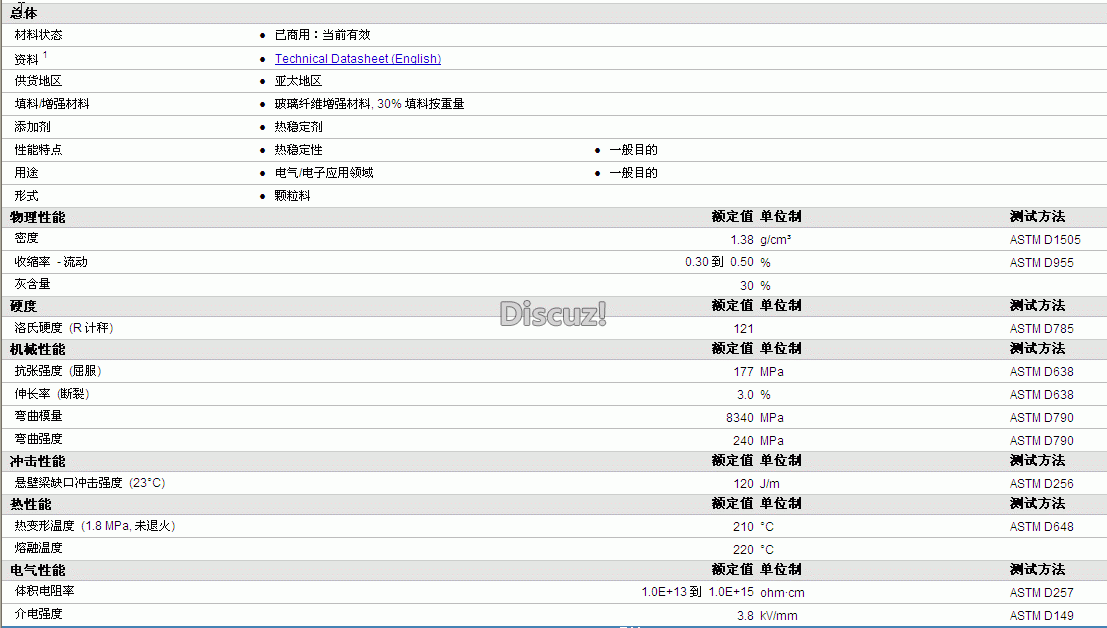Click the 用途 row label
The image size is (1107, 628).
point(26,173)
